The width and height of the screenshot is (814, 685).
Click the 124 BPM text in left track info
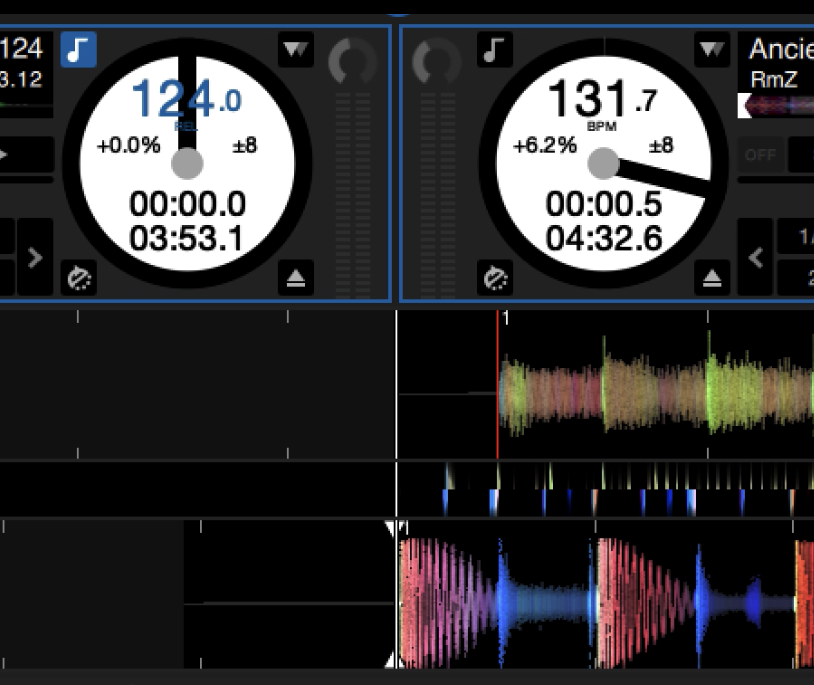pyautogui.click(x=21, y=49)
